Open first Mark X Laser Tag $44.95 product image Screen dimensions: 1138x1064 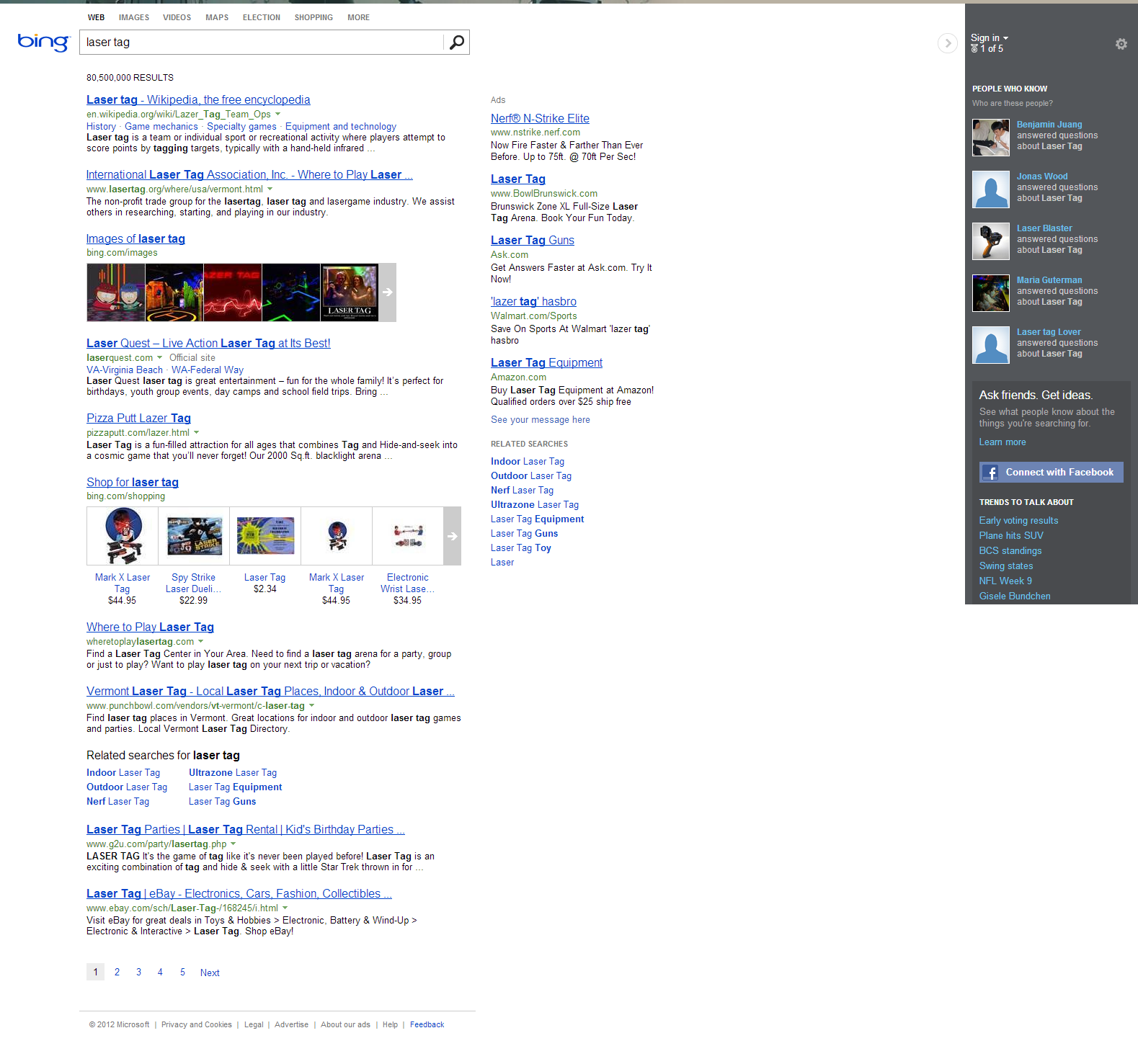[x=123, y=536]
